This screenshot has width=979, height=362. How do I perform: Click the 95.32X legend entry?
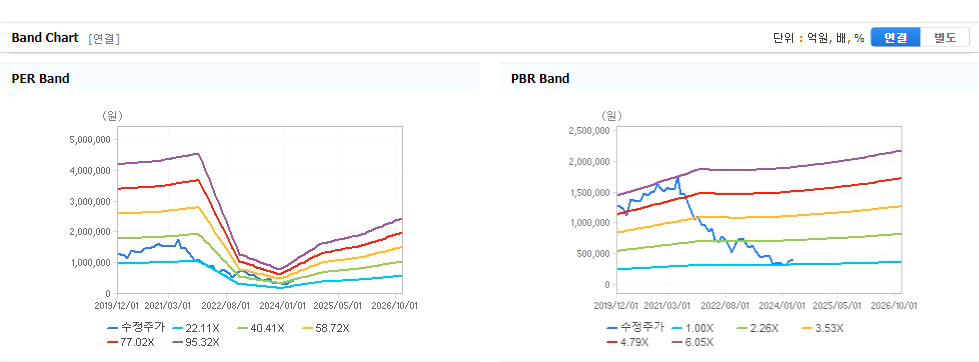coord(197,341)
